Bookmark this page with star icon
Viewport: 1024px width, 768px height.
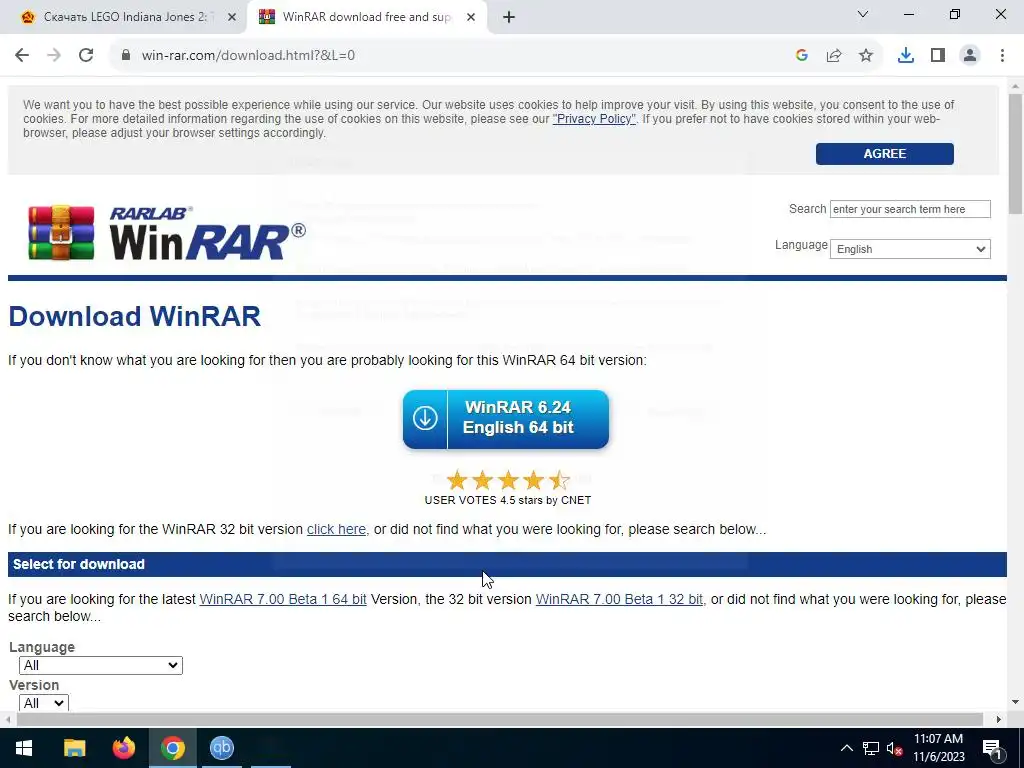(x=866, y=56)
